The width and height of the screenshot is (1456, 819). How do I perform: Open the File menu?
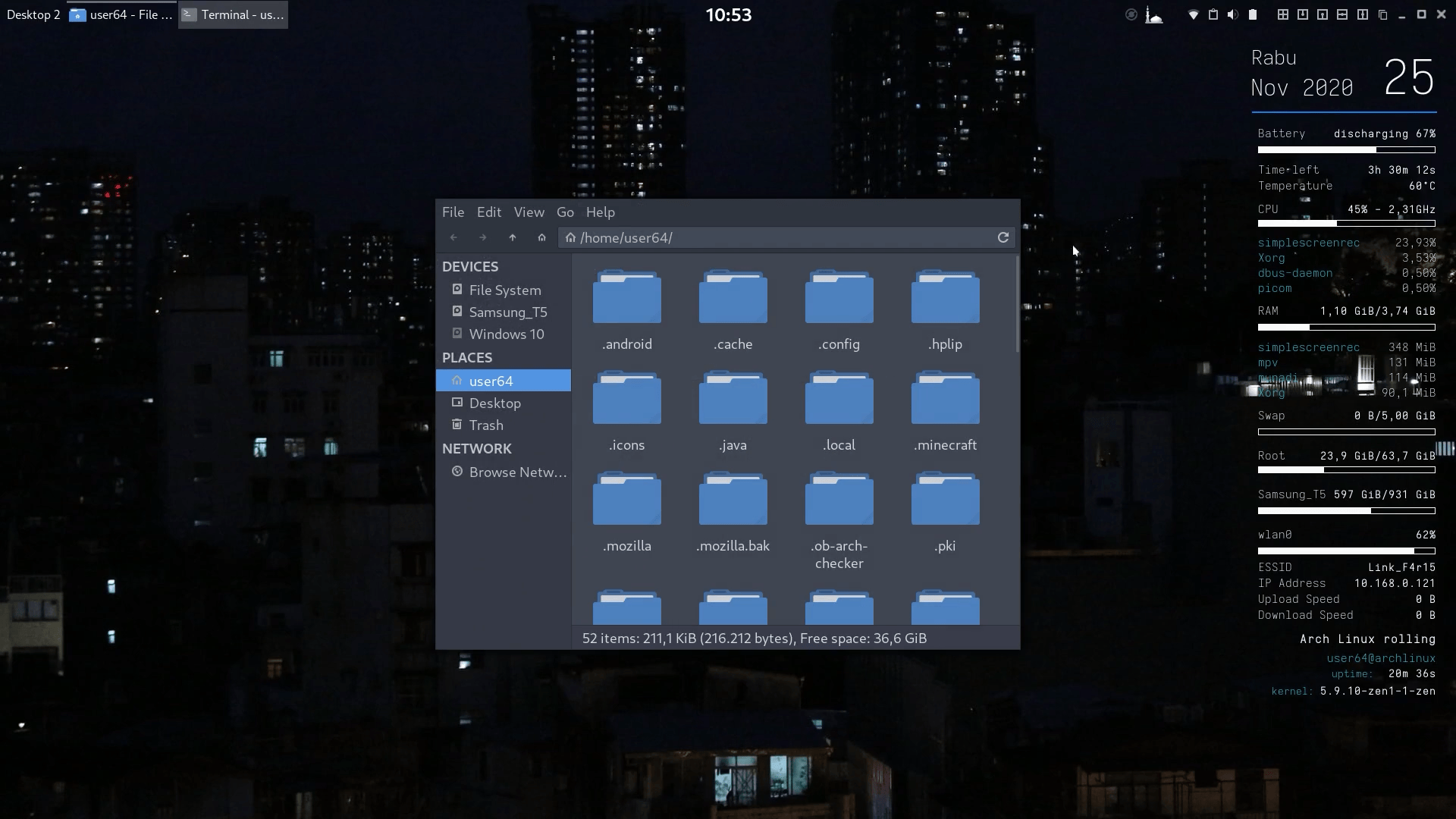[x=453, y=212]
